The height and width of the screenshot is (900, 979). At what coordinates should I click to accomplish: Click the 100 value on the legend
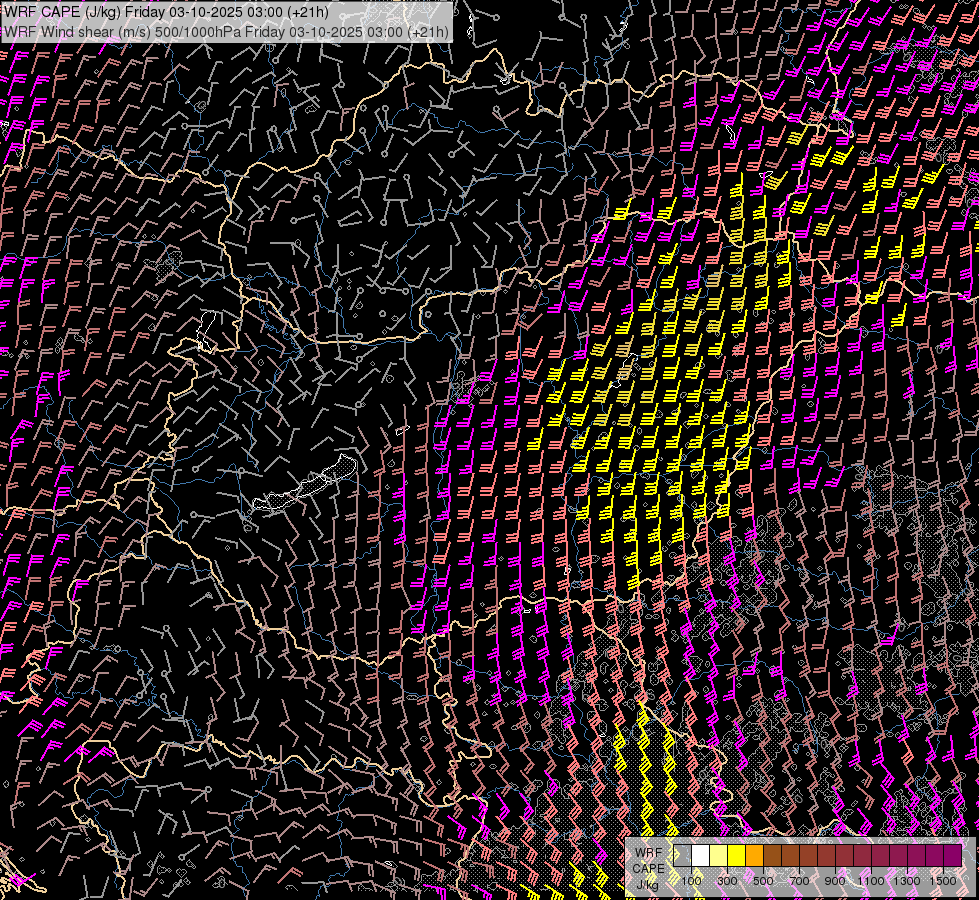(x=691, y=880)
